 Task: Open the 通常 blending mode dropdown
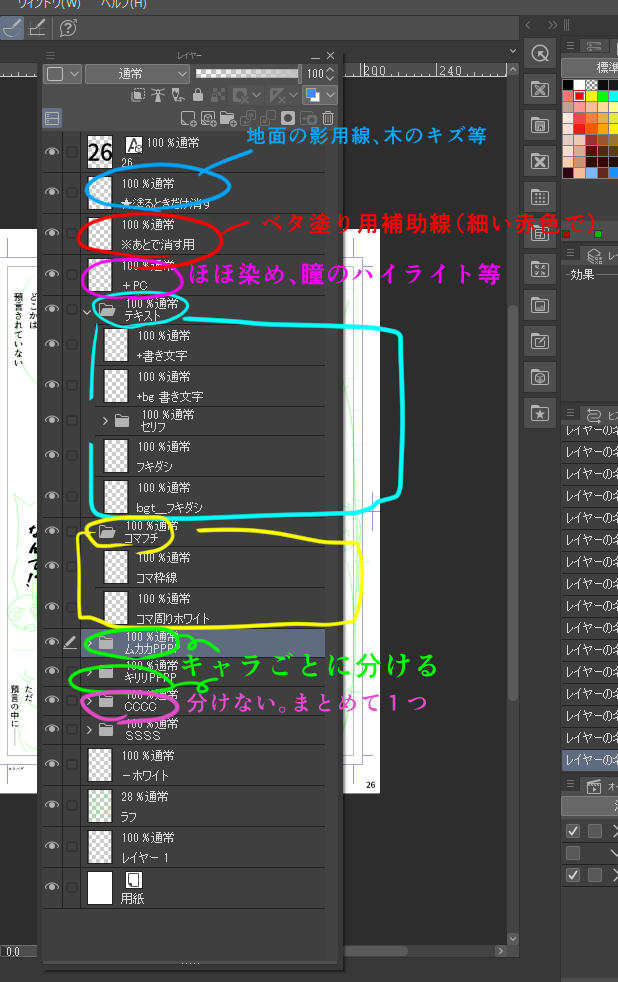137,73
